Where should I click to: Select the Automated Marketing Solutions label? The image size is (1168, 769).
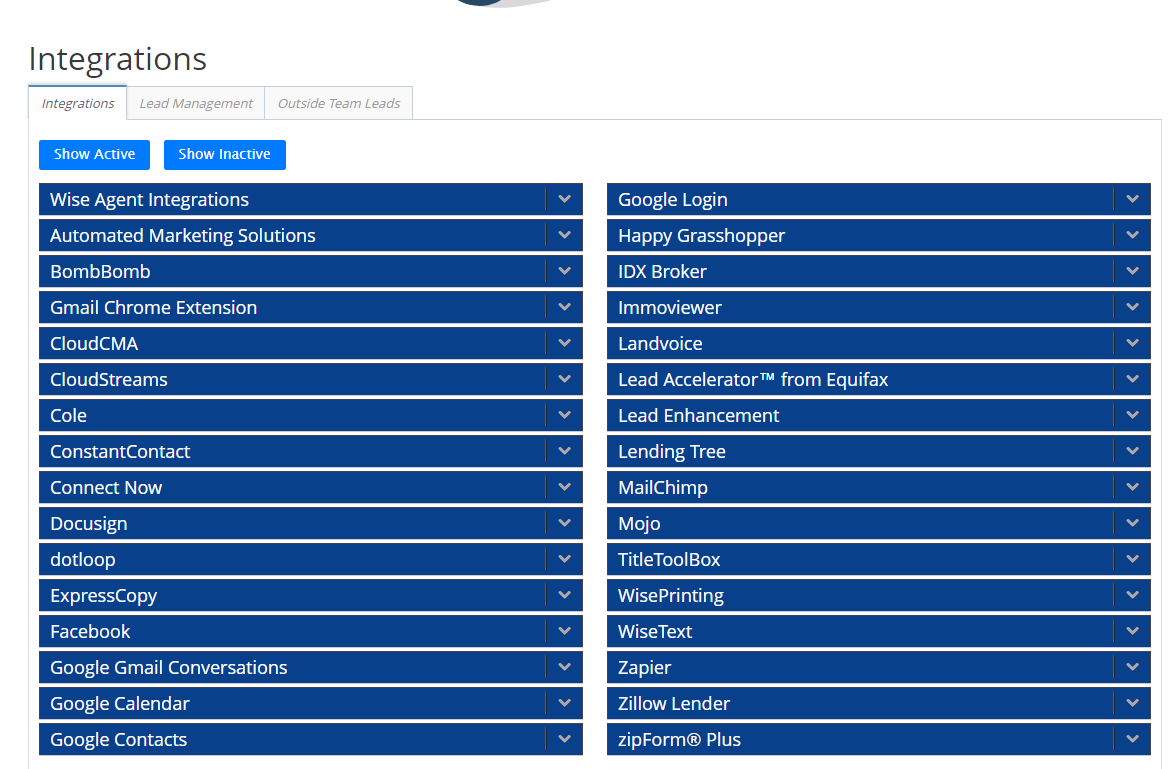(x=182, y=235)
